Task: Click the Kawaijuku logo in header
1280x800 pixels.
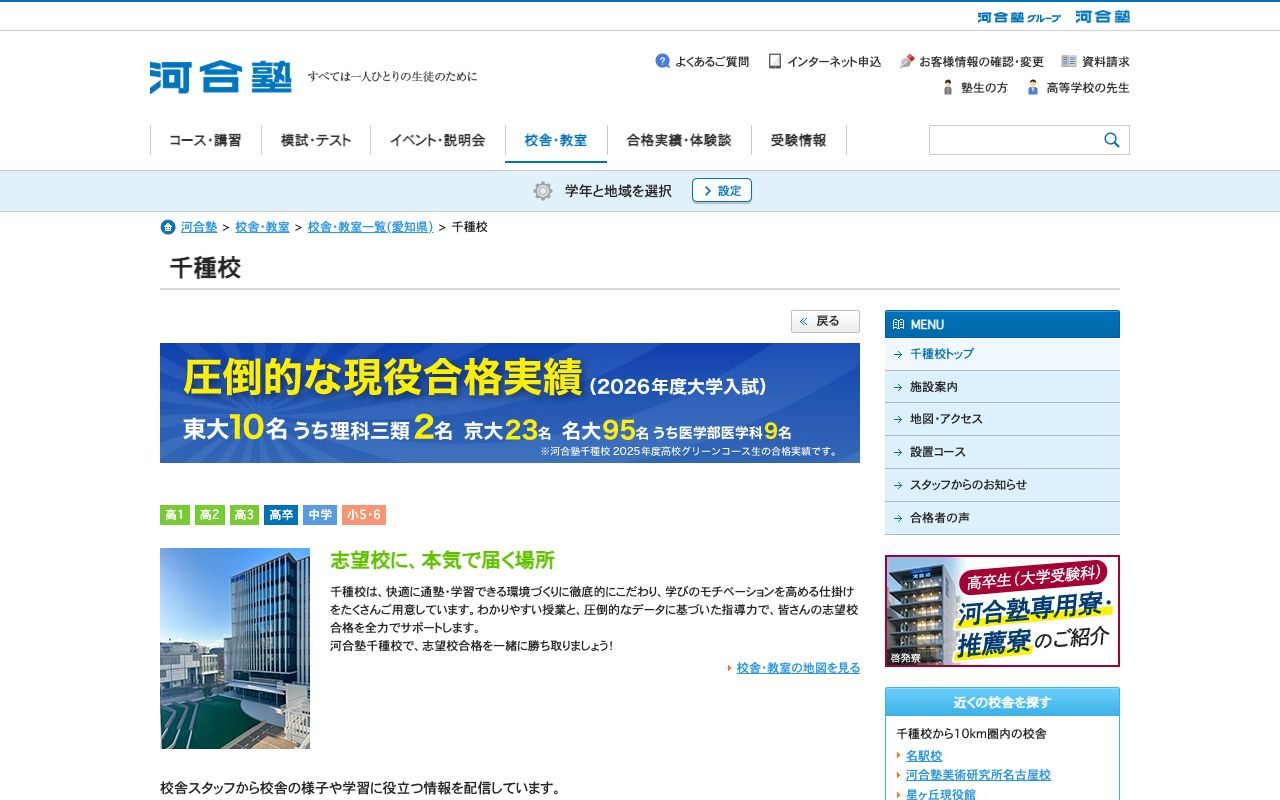Action: coord(221,77)
